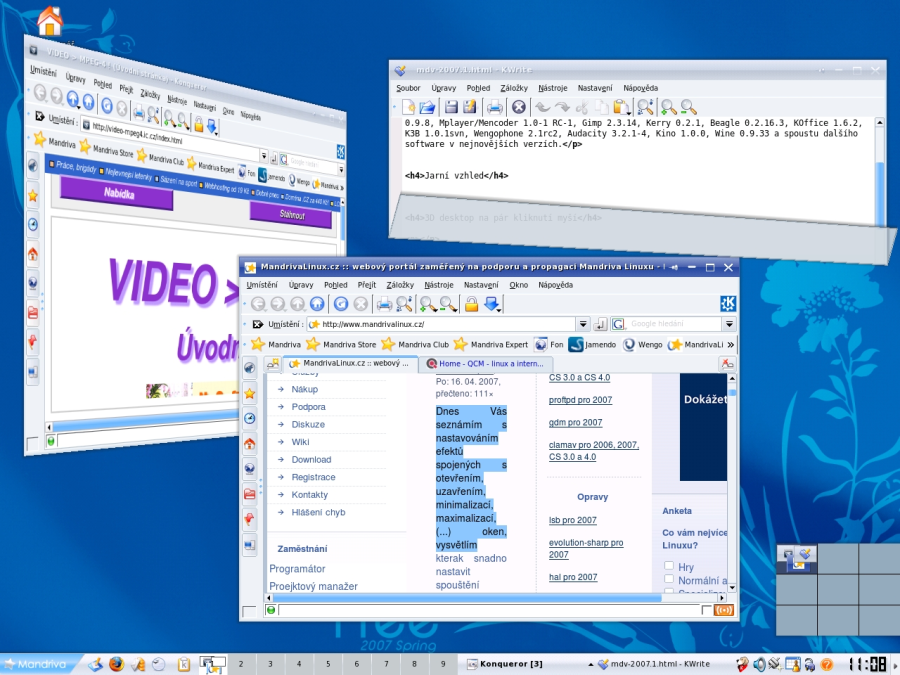Click the Mandriva Store bookmark in the front Konqueror
The height and width of the screenshot is (675, 900).
point(342,344)
